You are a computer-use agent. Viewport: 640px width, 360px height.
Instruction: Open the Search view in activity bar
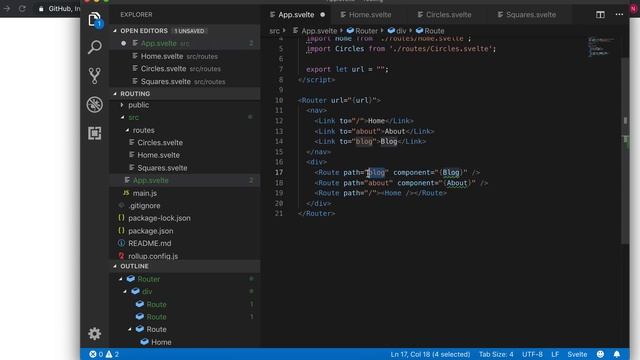click(x=94, y=47)
